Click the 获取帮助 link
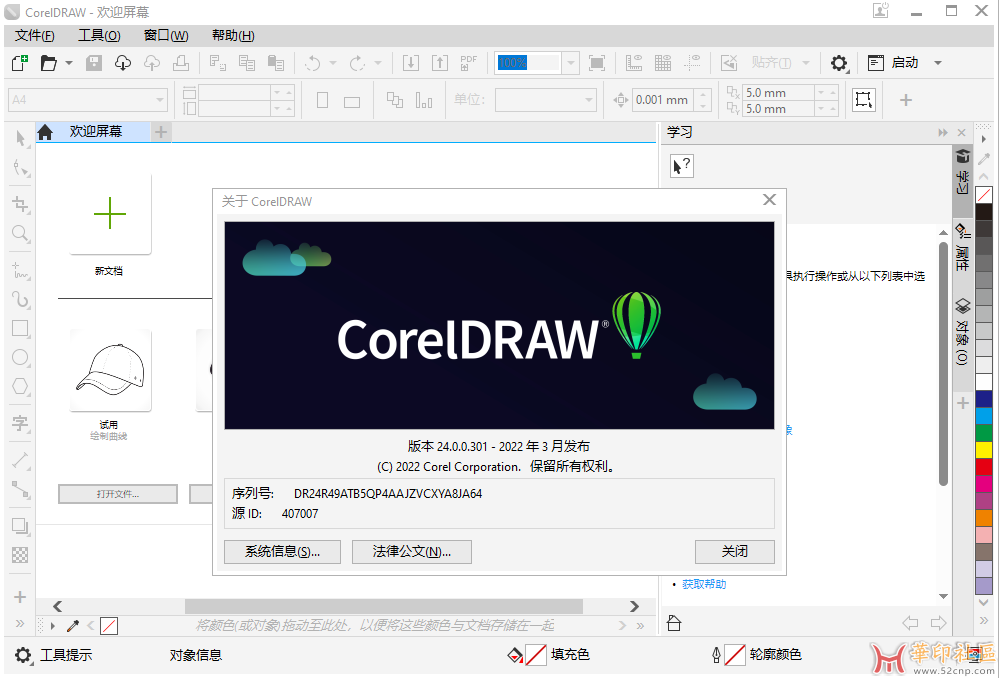Image resolution: width=999 pixels, height=678 pixels. click(x=703, y=584)
